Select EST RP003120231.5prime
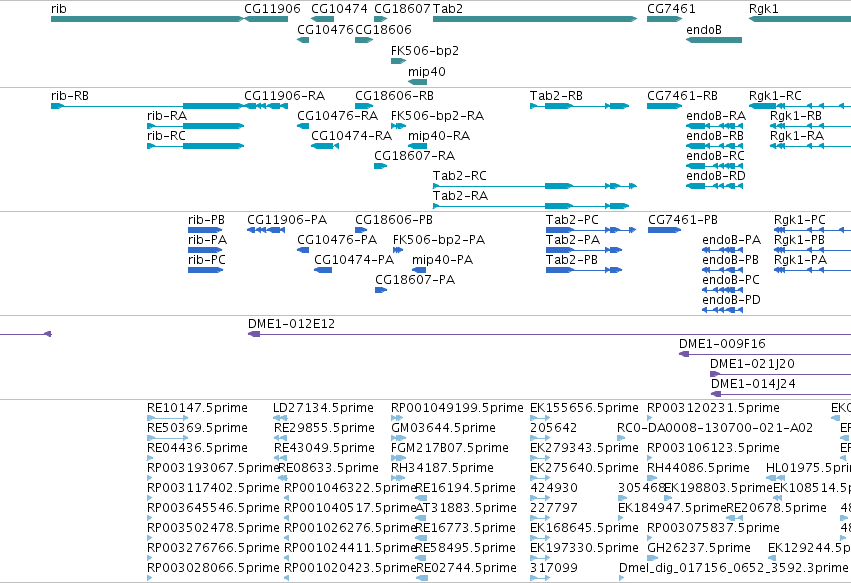Viewport: 851px width, 583px height. click(713, 409)
